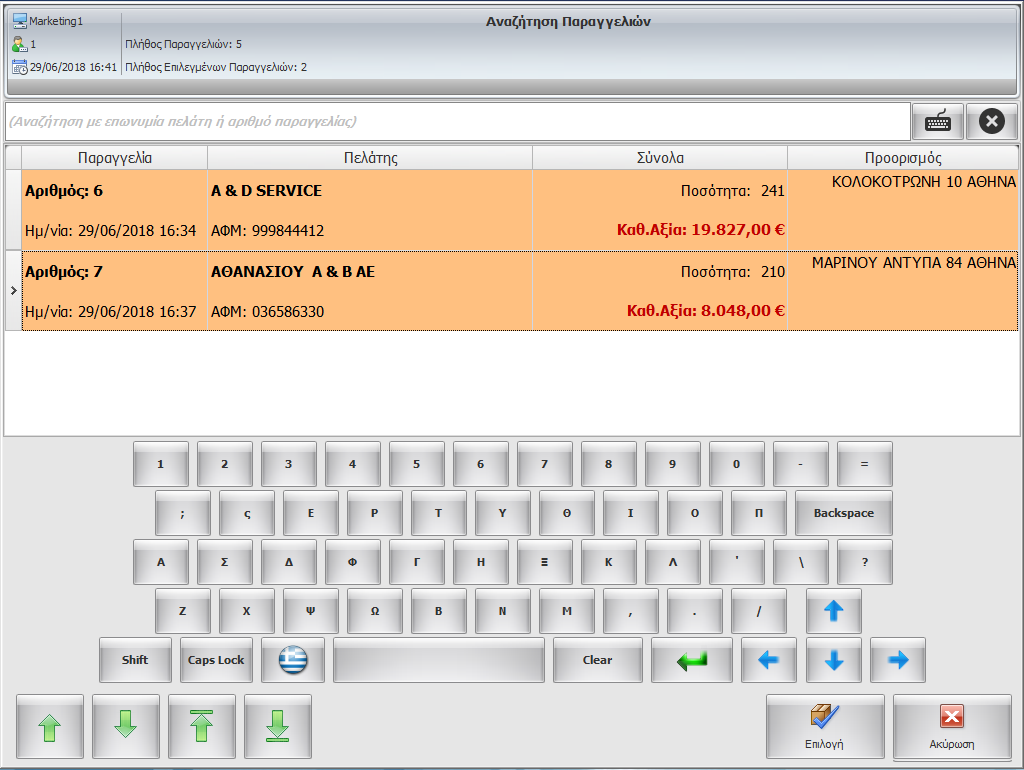The height and width of the screenshot is (770, 1024).
Task: Click the row indicator arrow of order 7
Action: point(14,291)
